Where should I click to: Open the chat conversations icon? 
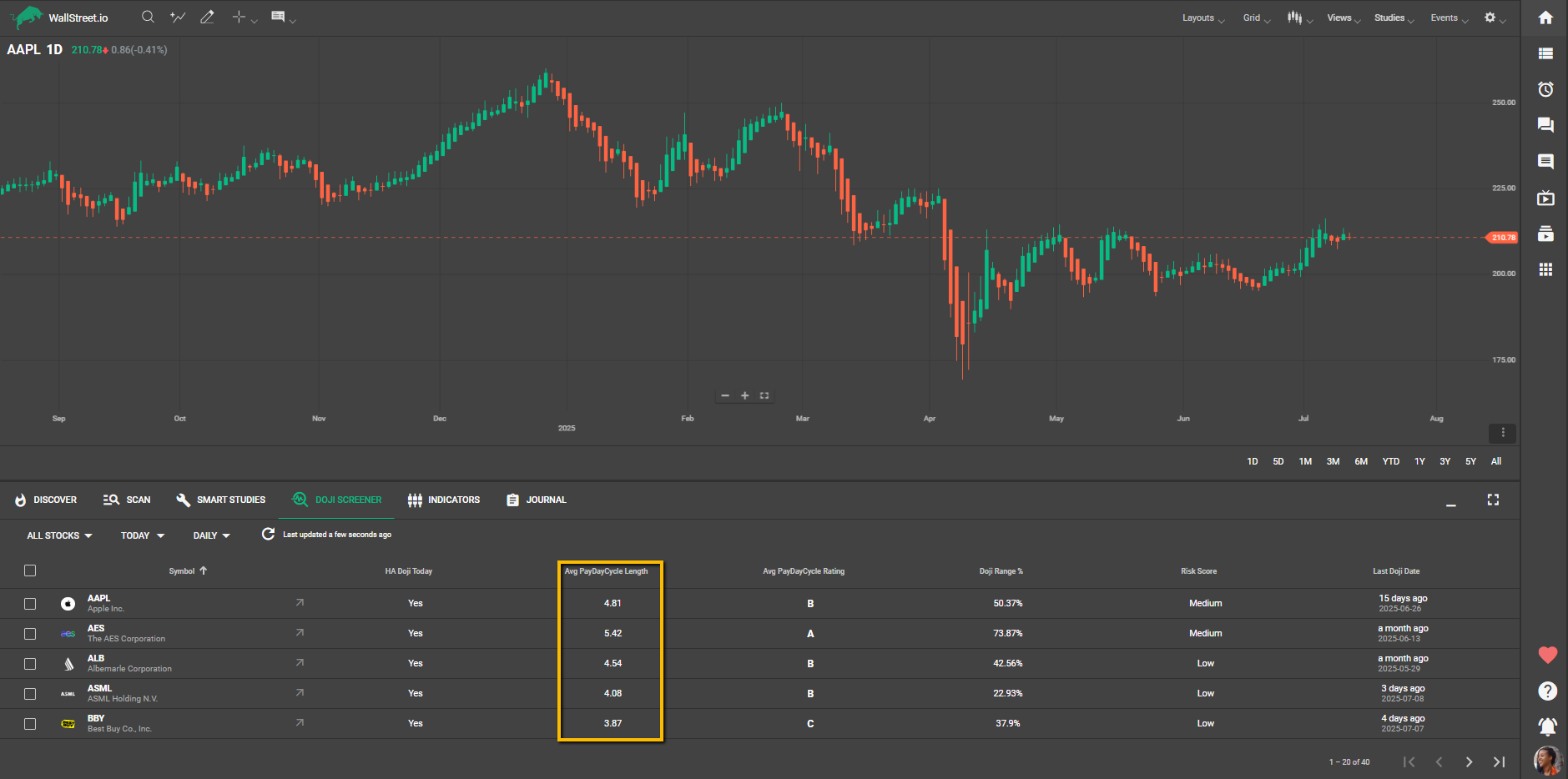coord(1545,125)
